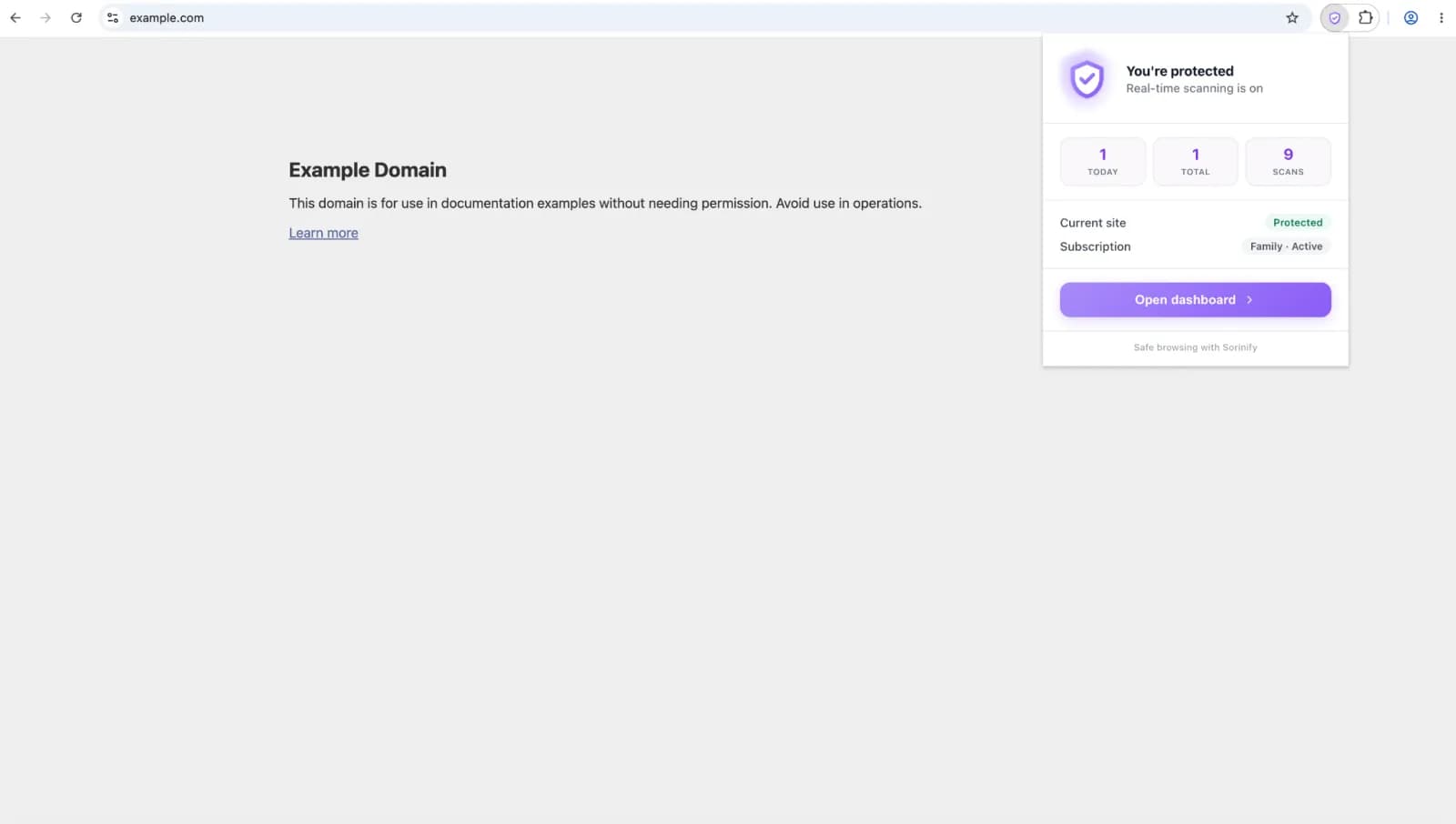Screen dimensions: 1456x824
Task: Follow the Learn more link
Action: [x=323, y=233]
